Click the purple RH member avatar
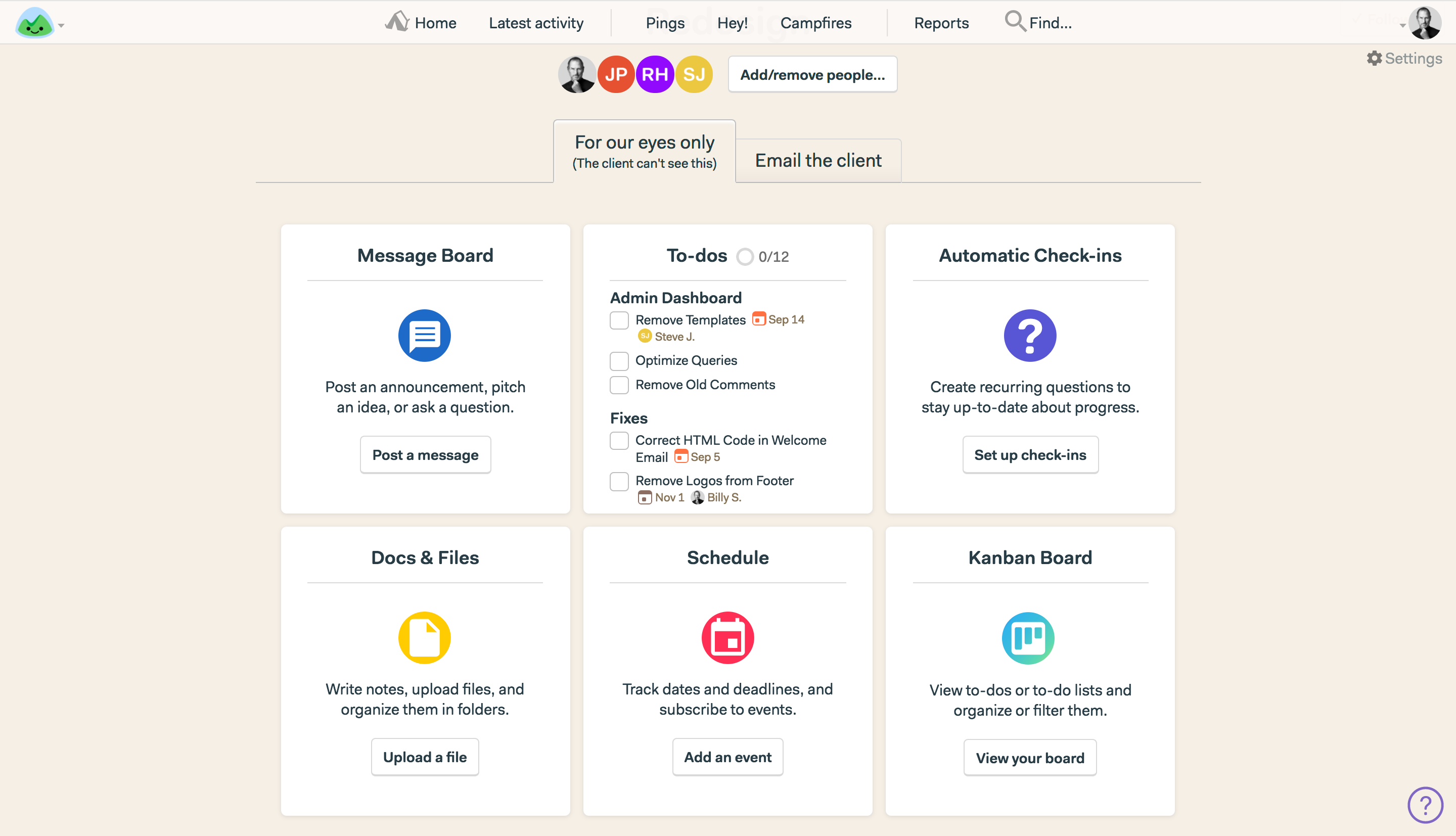 655,75
